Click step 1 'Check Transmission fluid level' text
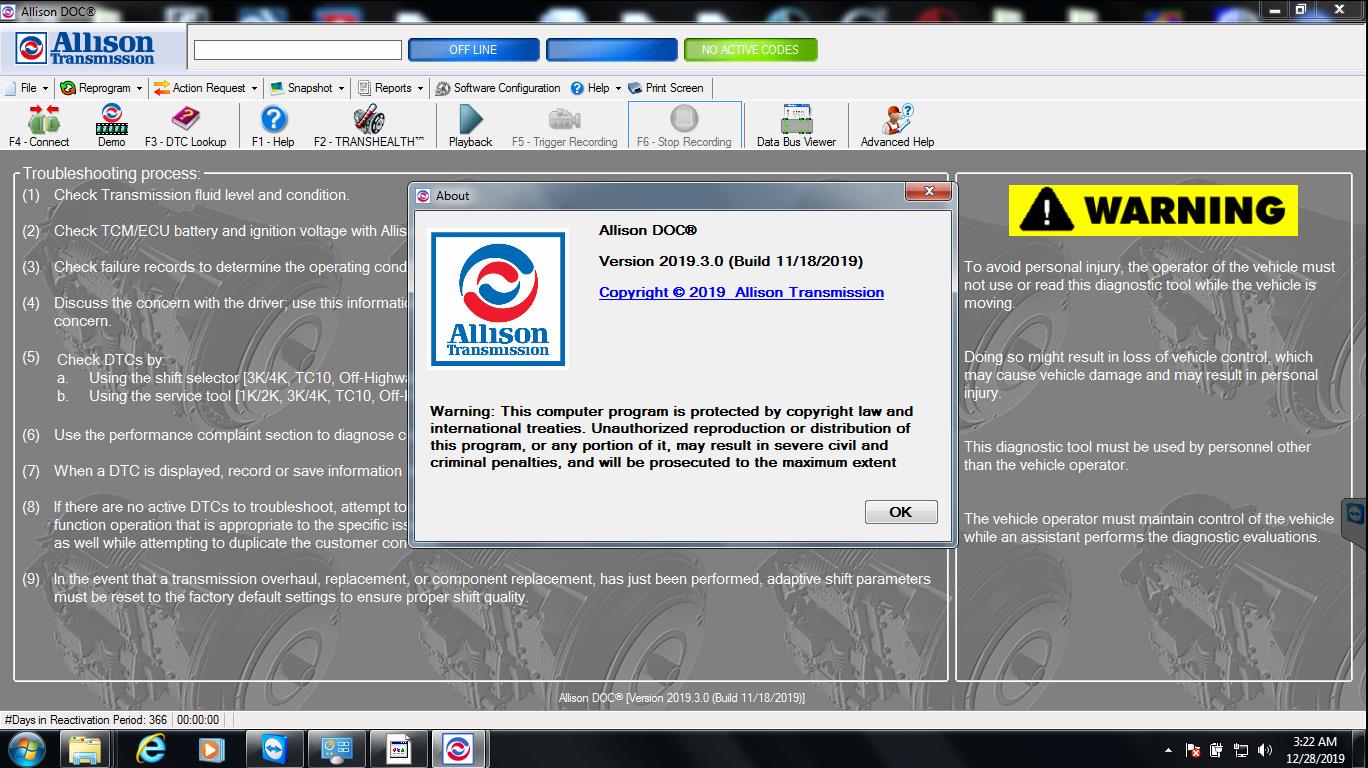Image resolution: width=1368 pixels, height=768 pixels. click(201, 195)
